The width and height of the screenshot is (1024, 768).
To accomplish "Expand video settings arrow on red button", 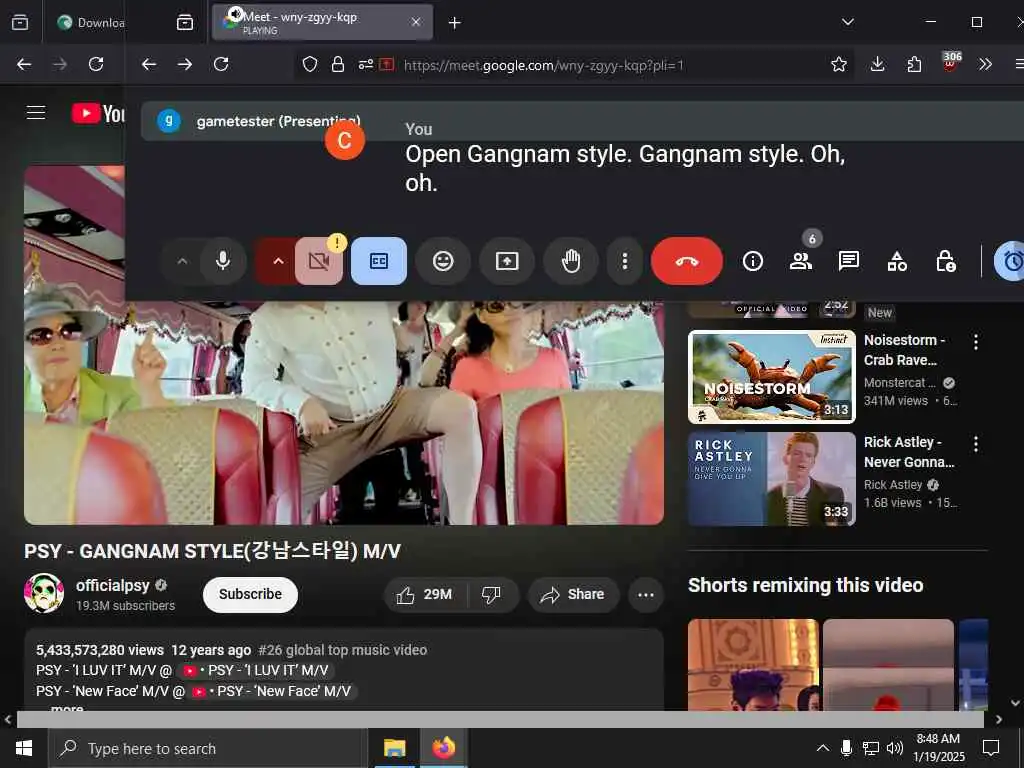I will (278, 261).
